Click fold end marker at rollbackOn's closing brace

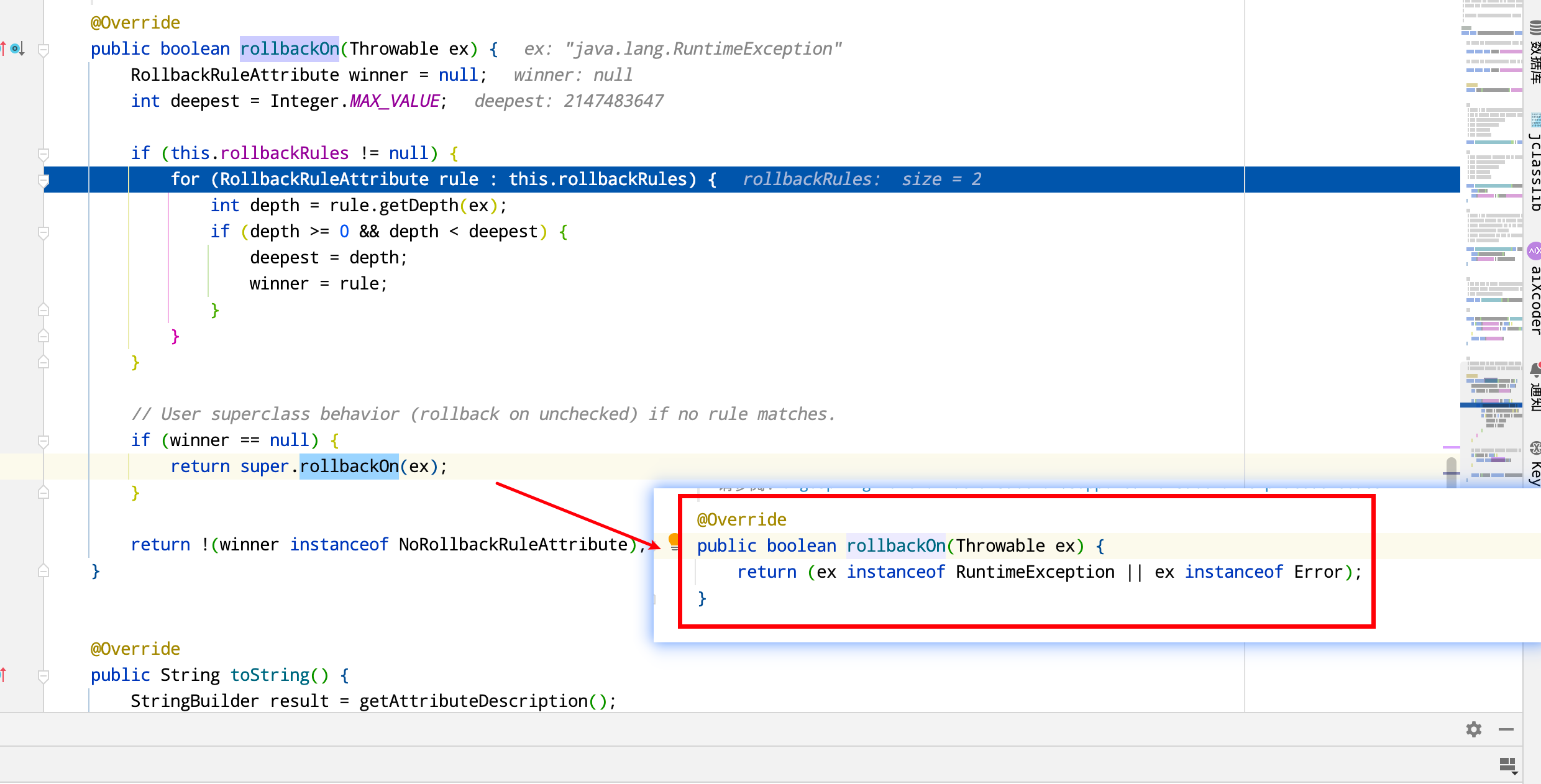(43, 570)
